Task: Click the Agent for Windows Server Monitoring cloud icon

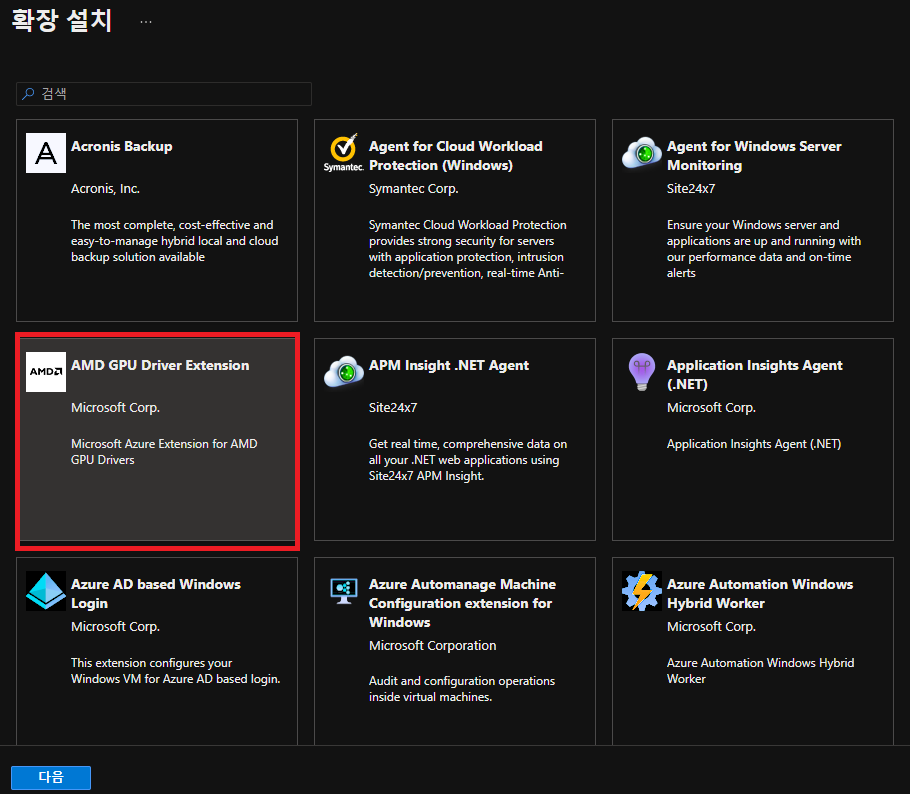Action: tap(641, 153)
